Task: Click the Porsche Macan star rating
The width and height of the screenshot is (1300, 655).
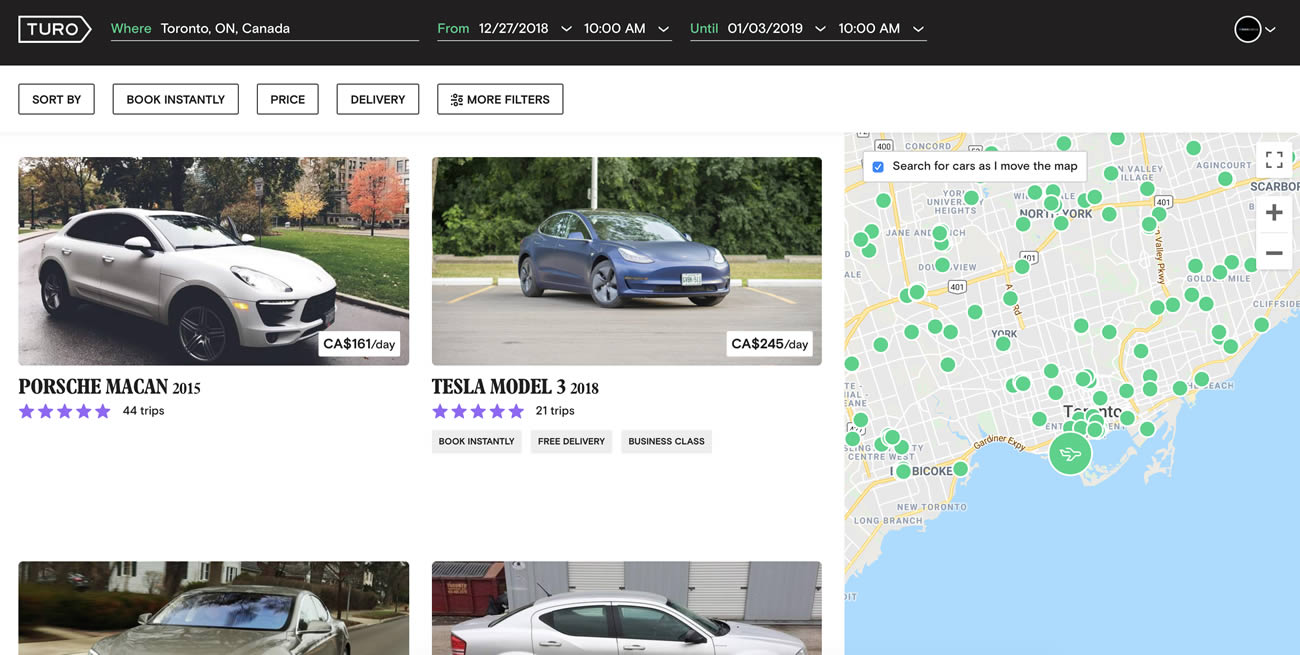Action: pos(64,411)
